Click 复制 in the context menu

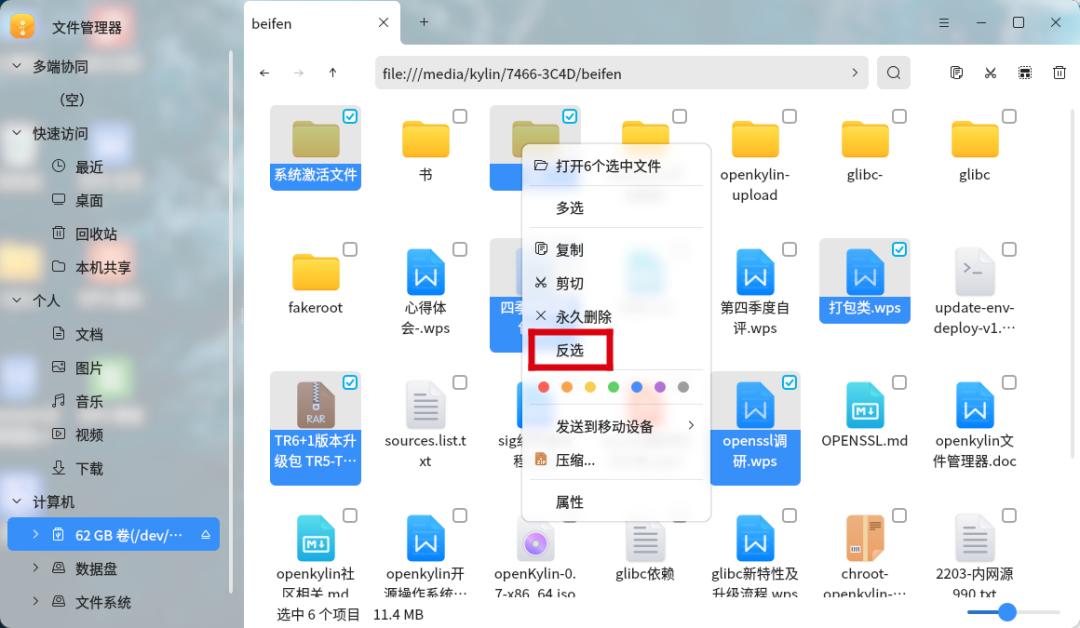(570, 249)
